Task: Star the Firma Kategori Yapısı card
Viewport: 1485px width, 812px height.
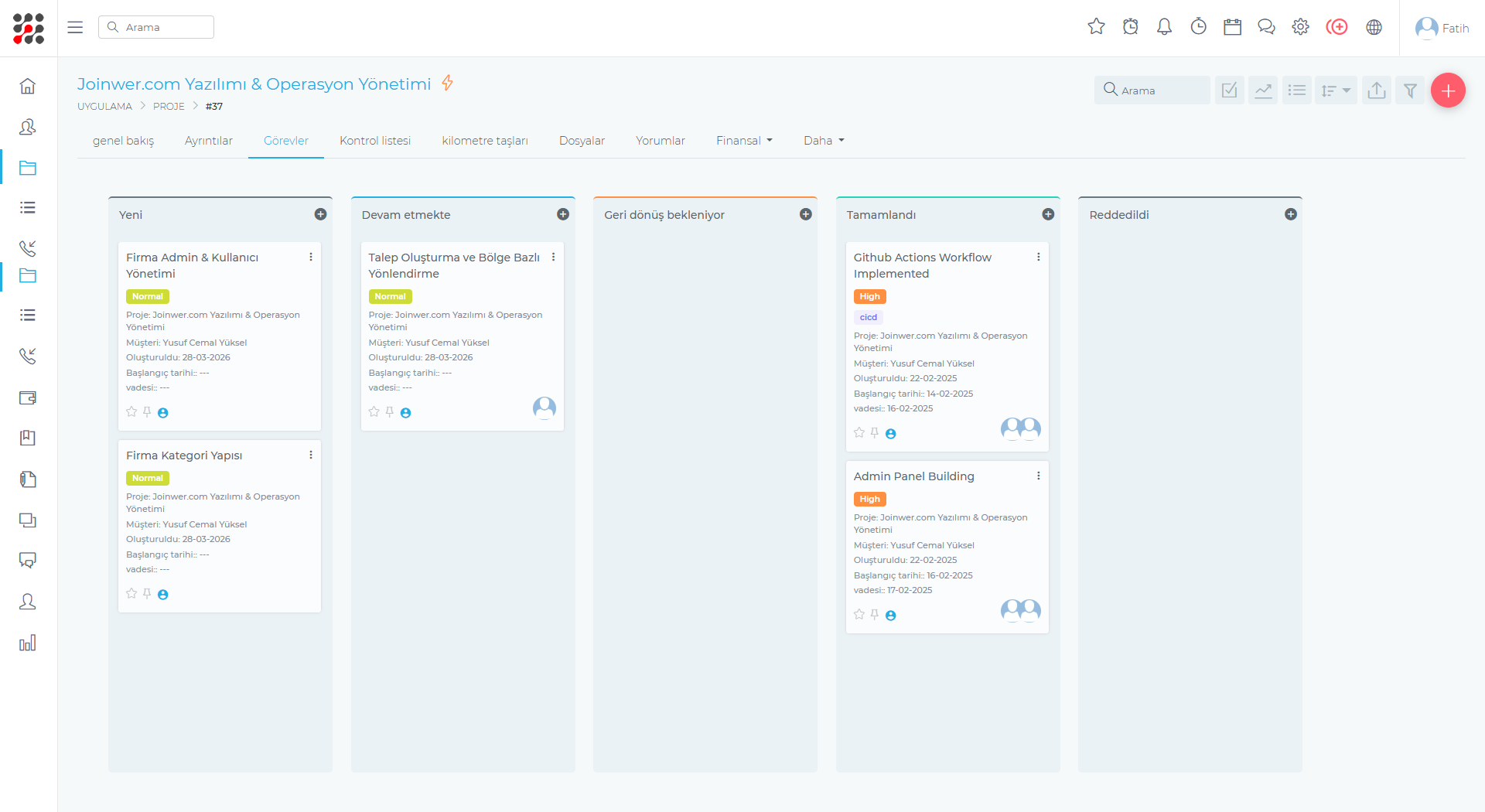Action: tap(131, 594)
